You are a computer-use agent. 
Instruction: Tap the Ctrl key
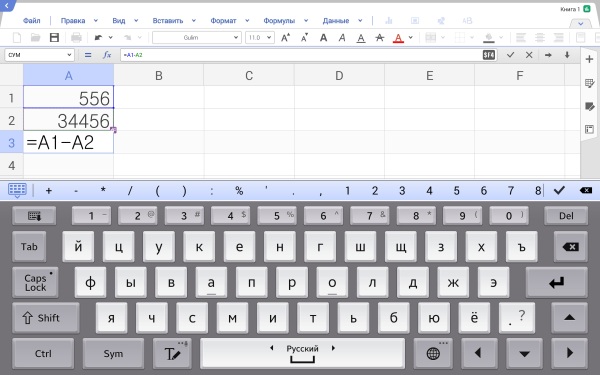(x=43, y=353)
